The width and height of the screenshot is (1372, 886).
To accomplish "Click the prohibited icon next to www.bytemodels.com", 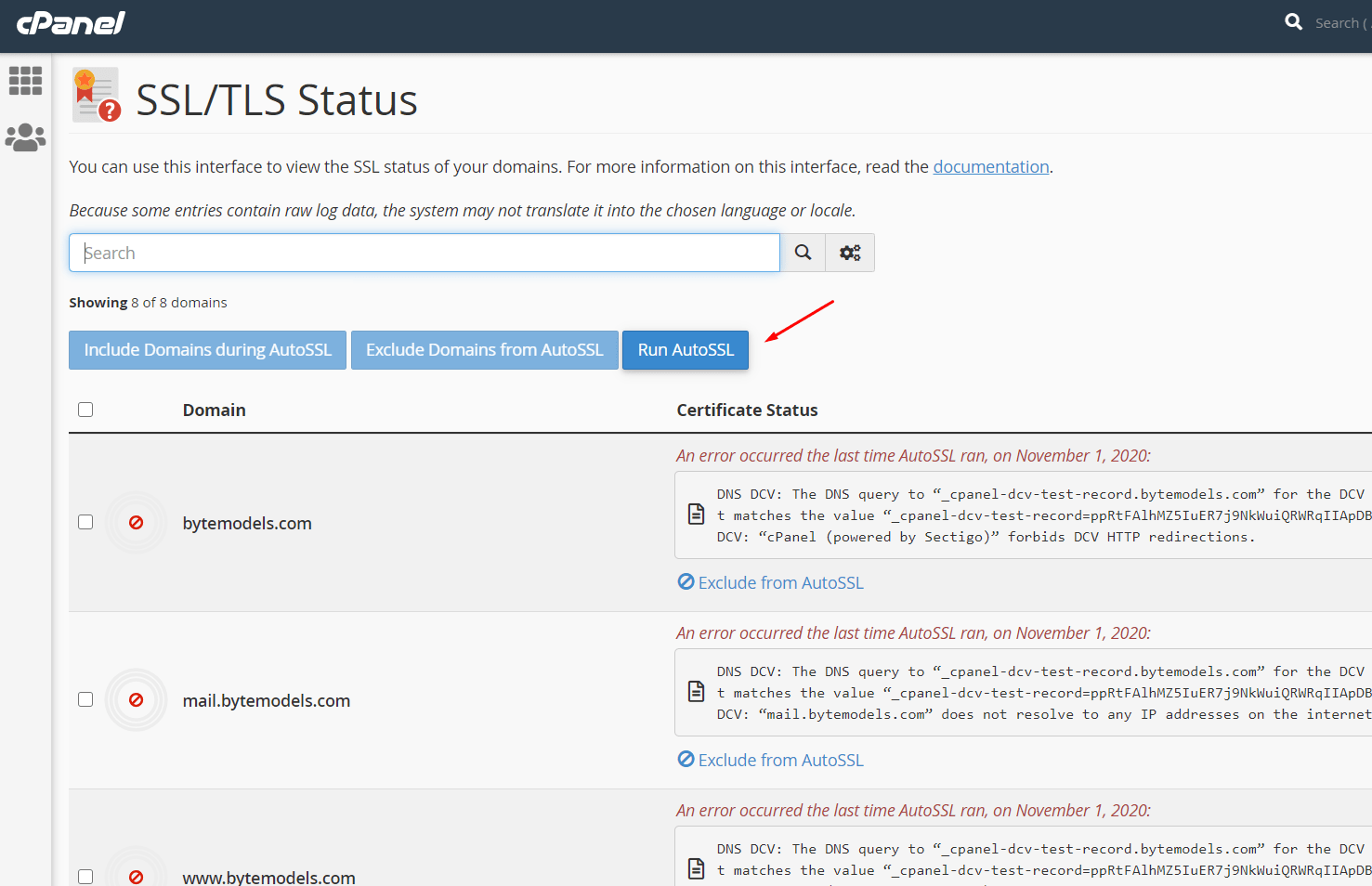I will point(136,877).
